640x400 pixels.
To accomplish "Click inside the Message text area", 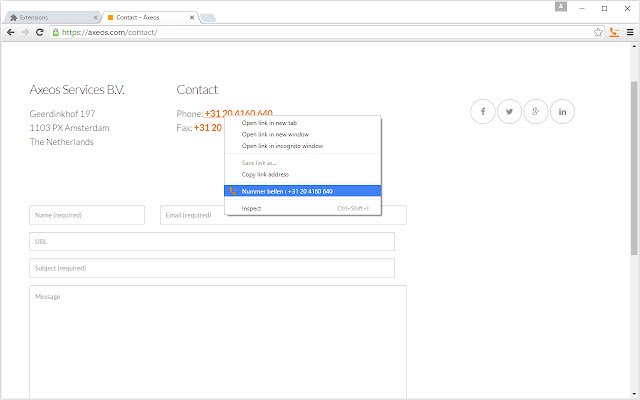I will pos(218,342).
